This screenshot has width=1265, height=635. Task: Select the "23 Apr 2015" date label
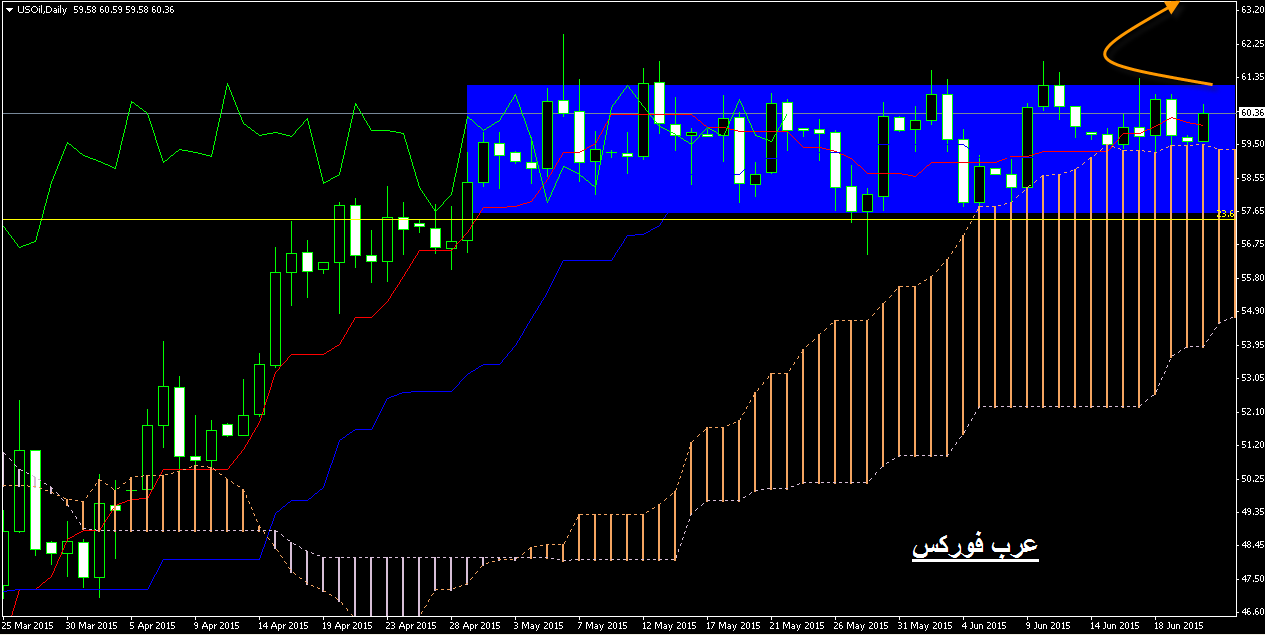point(411,627)
